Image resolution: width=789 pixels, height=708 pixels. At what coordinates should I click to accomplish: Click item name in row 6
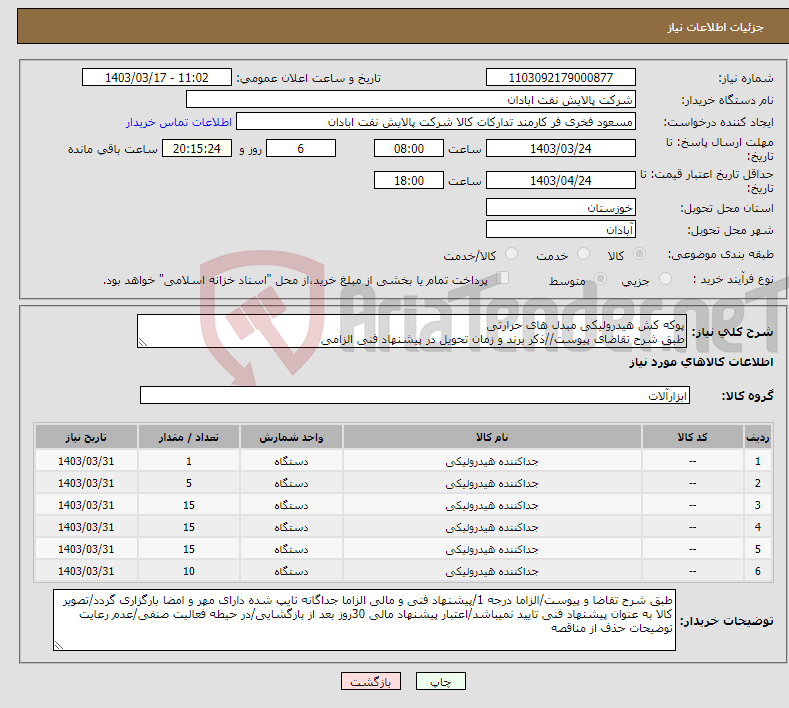coord(492,571)
